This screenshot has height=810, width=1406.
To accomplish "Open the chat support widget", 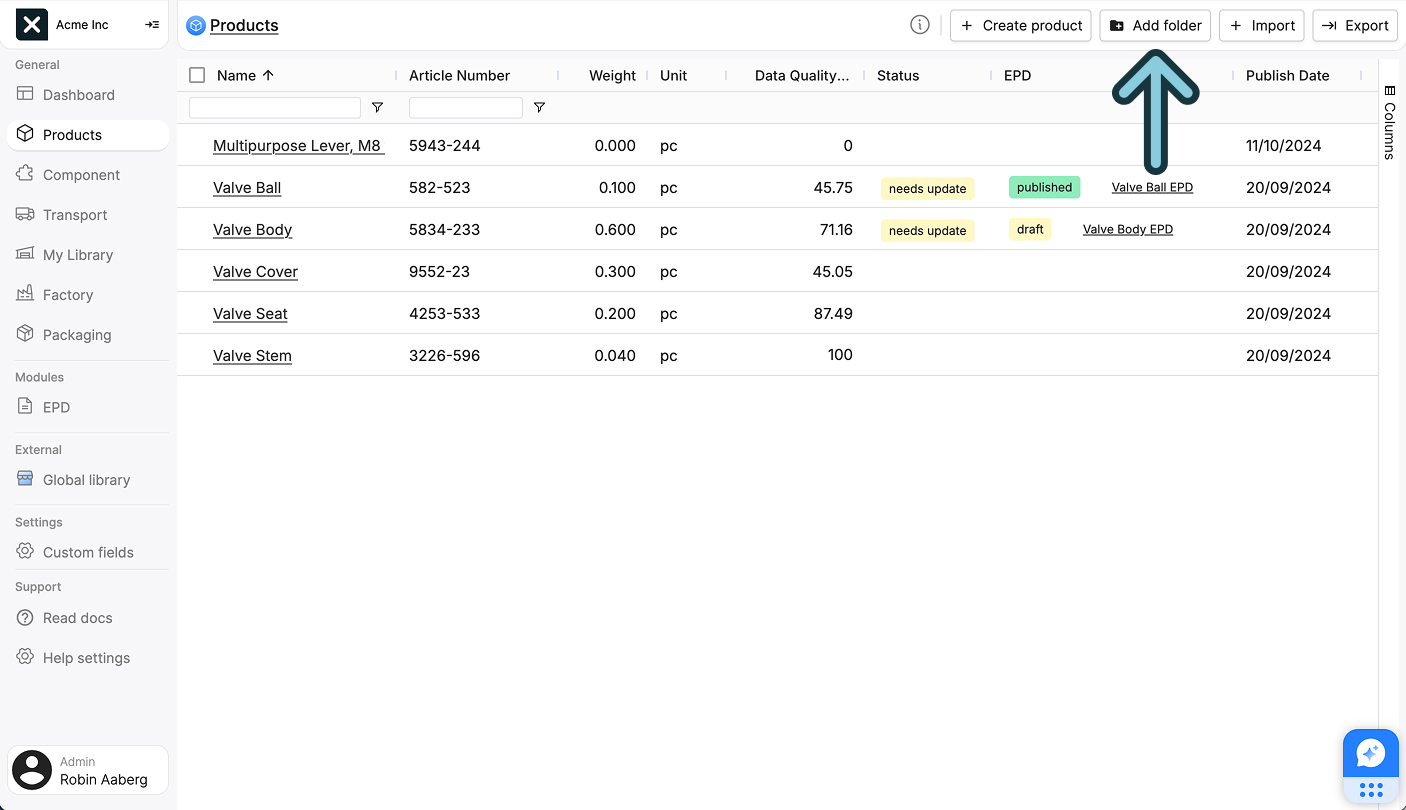I will pos(1370,753).
